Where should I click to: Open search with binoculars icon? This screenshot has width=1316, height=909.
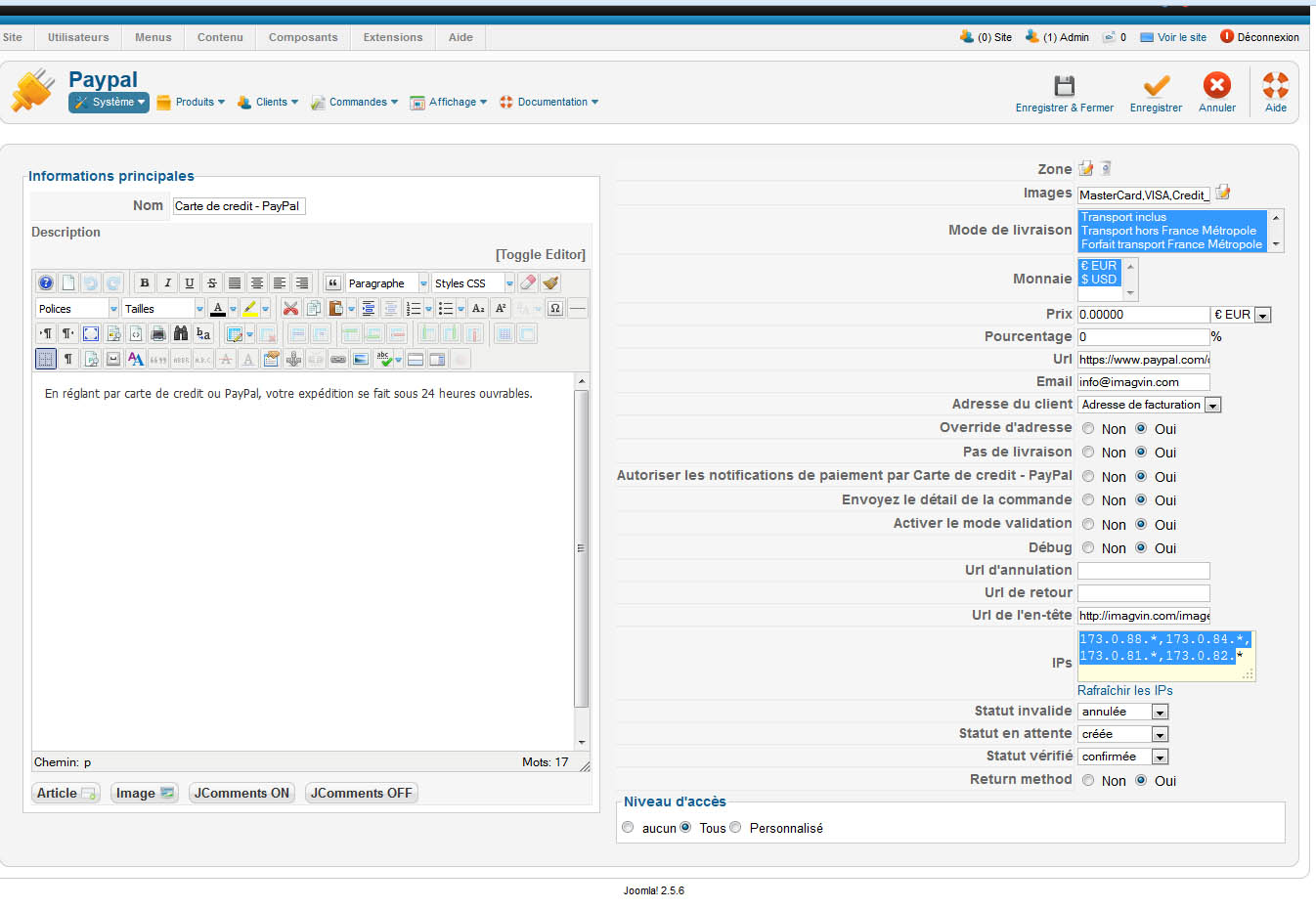point(181,333)
